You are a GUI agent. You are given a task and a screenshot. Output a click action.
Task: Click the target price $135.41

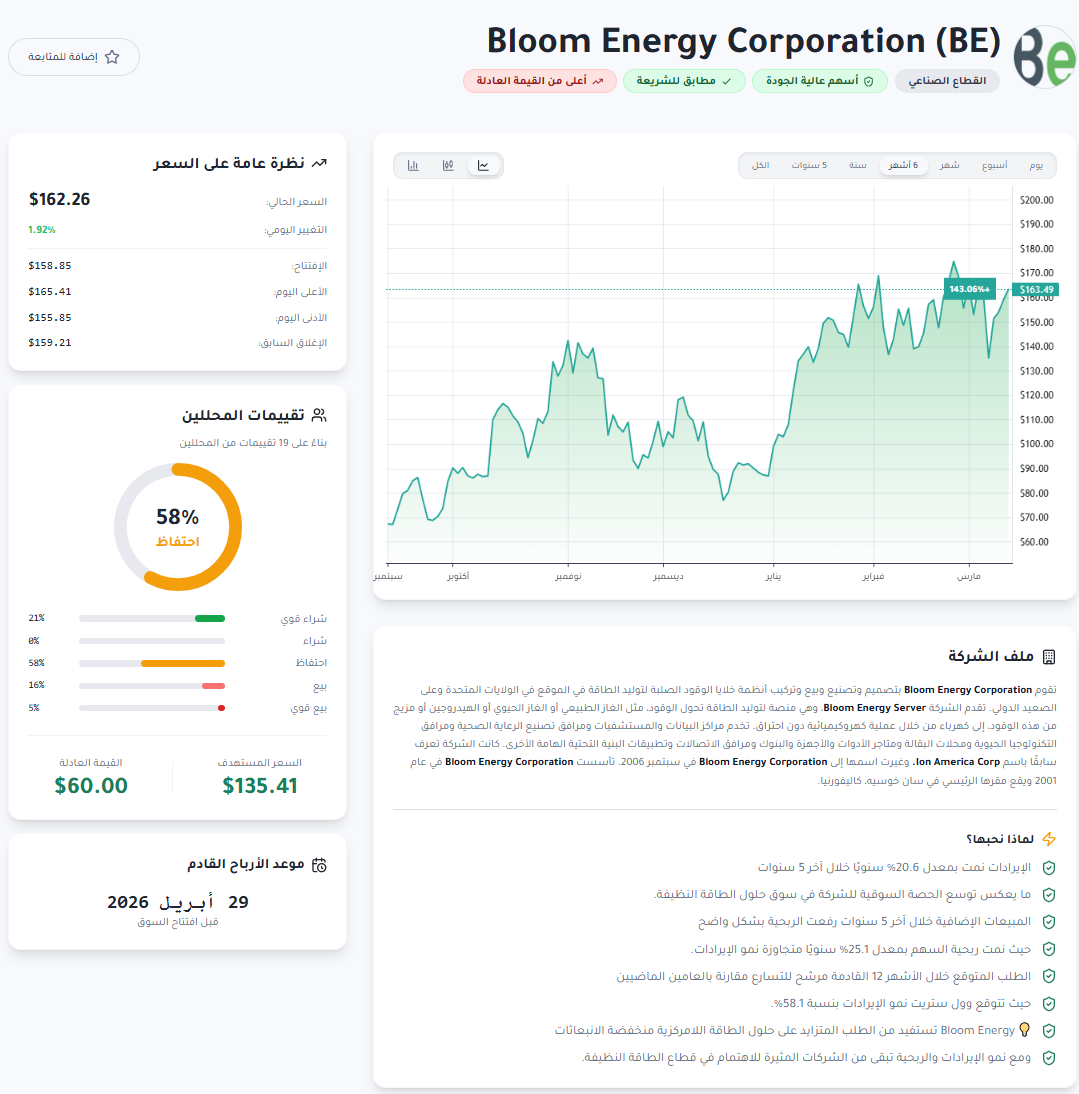click(259, 786)
